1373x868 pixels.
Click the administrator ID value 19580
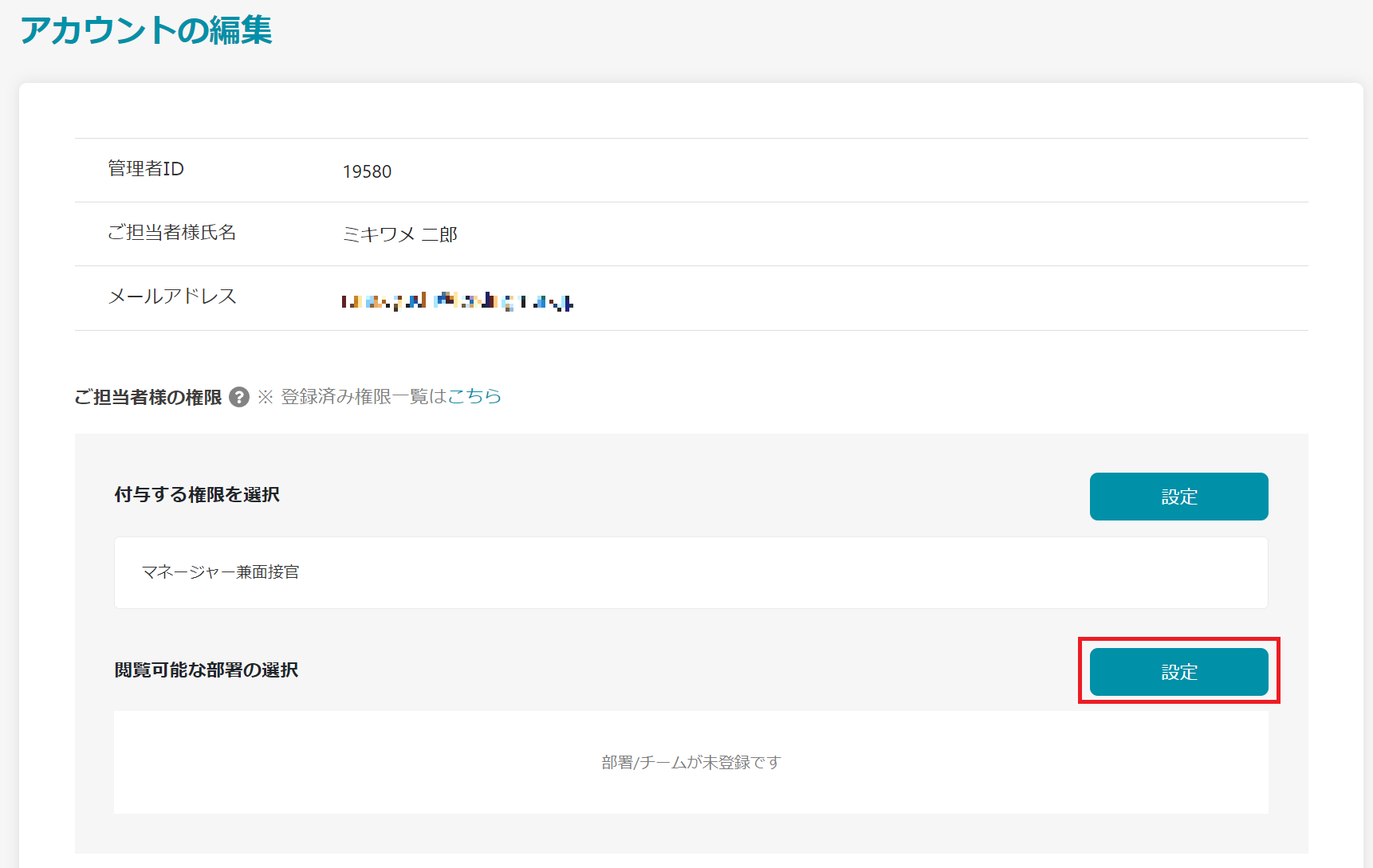coord(367,171)
